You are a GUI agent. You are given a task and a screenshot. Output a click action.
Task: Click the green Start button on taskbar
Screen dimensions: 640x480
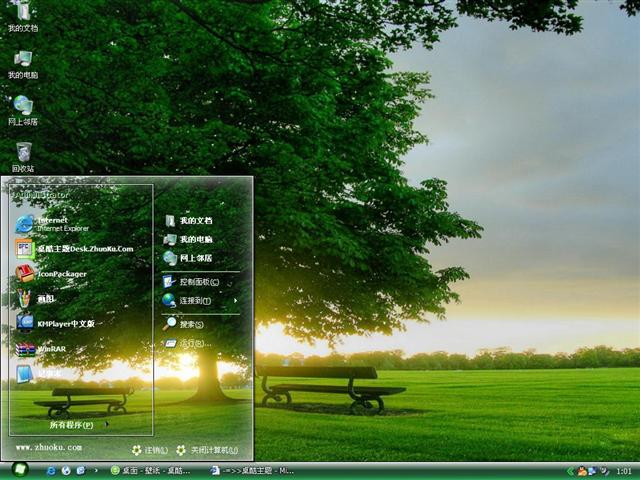pos(19,470)
